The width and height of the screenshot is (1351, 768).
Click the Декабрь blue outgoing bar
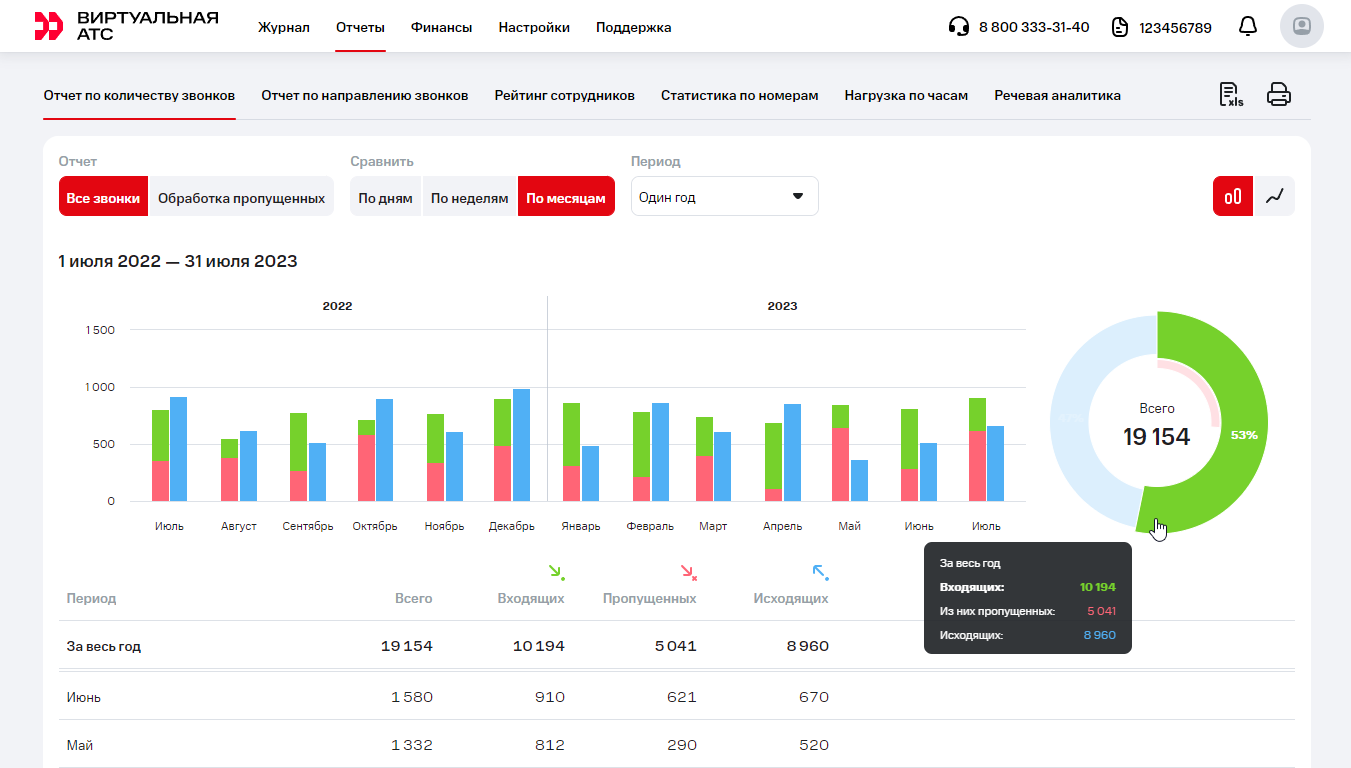click(x=521, y=445)
